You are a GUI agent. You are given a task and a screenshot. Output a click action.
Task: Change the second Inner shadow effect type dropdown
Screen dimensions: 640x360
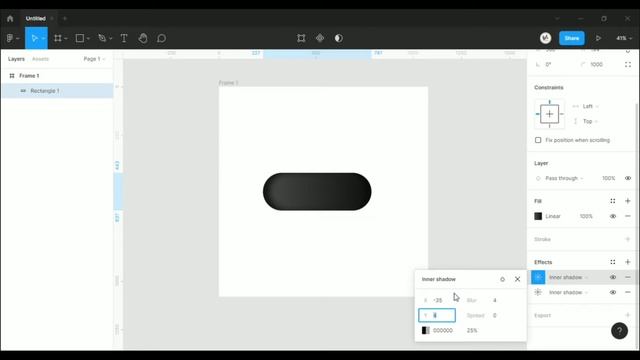point(568,292)
